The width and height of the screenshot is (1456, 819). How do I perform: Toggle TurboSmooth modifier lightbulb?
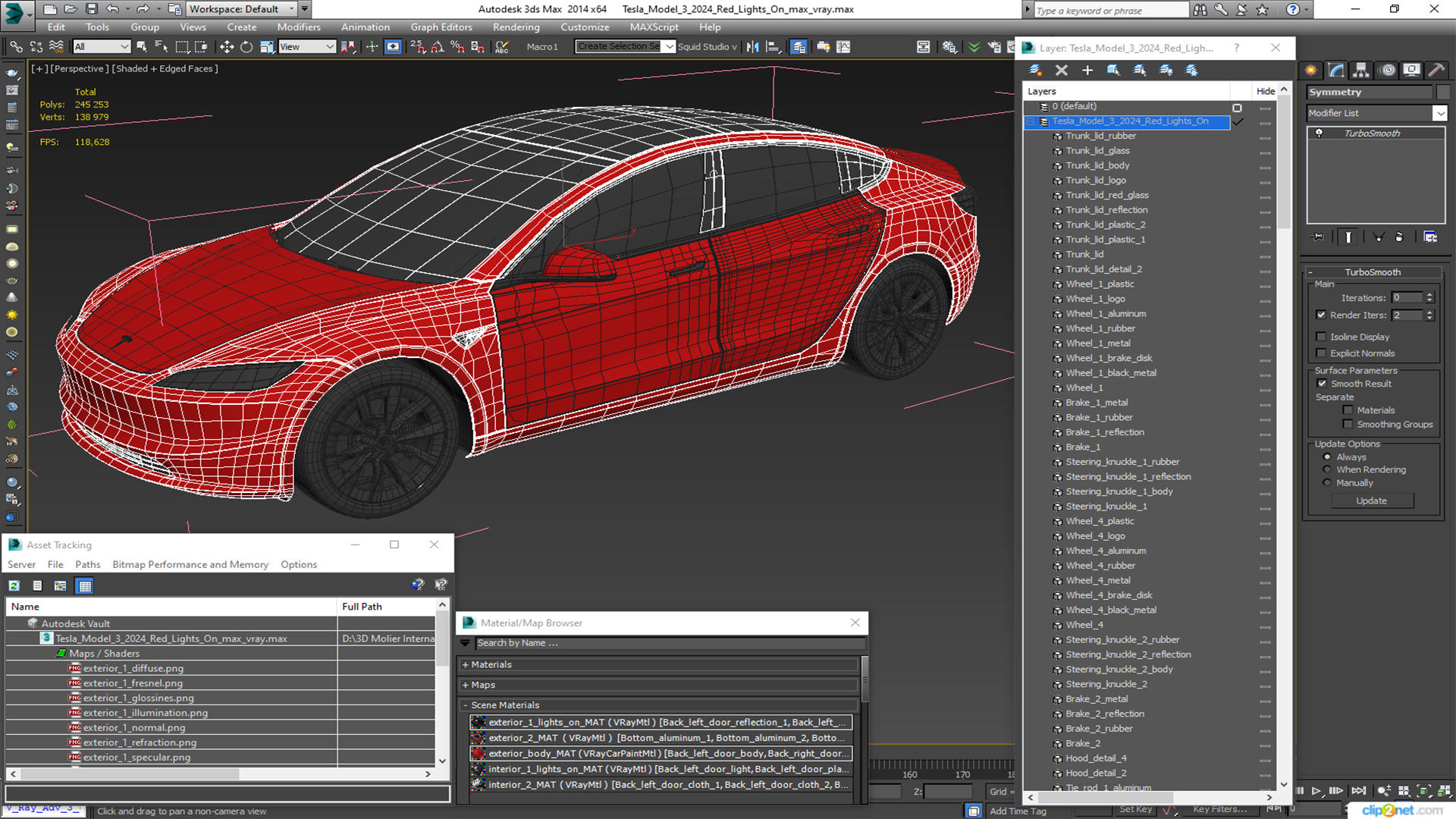click(1319, 133)
